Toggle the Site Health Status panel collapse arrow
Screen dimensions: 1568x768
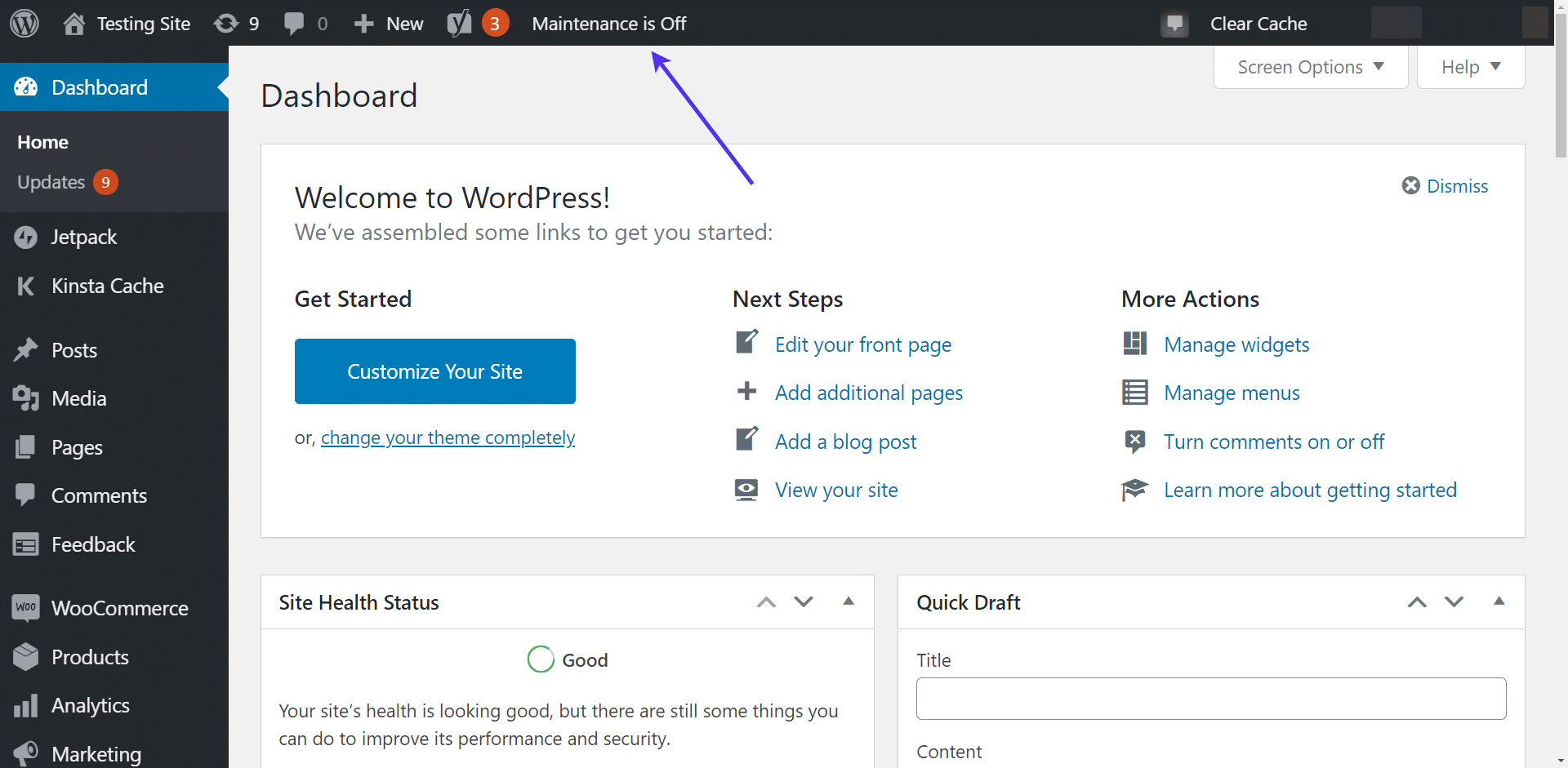tap(849, 602)
